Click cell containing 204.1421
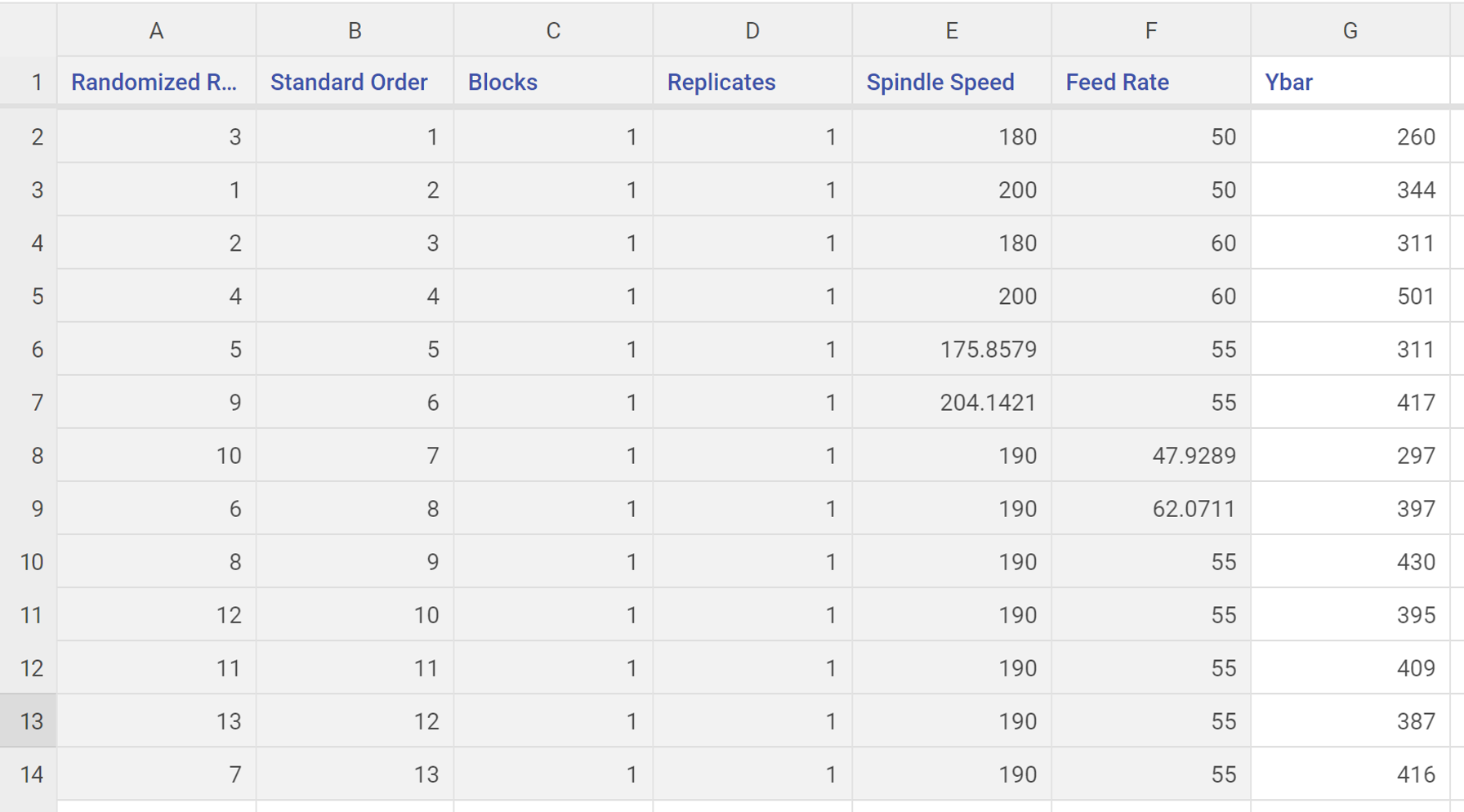The height and width of the screenshot is (812, 1464). pyautogui.click(x=952, y=403)
